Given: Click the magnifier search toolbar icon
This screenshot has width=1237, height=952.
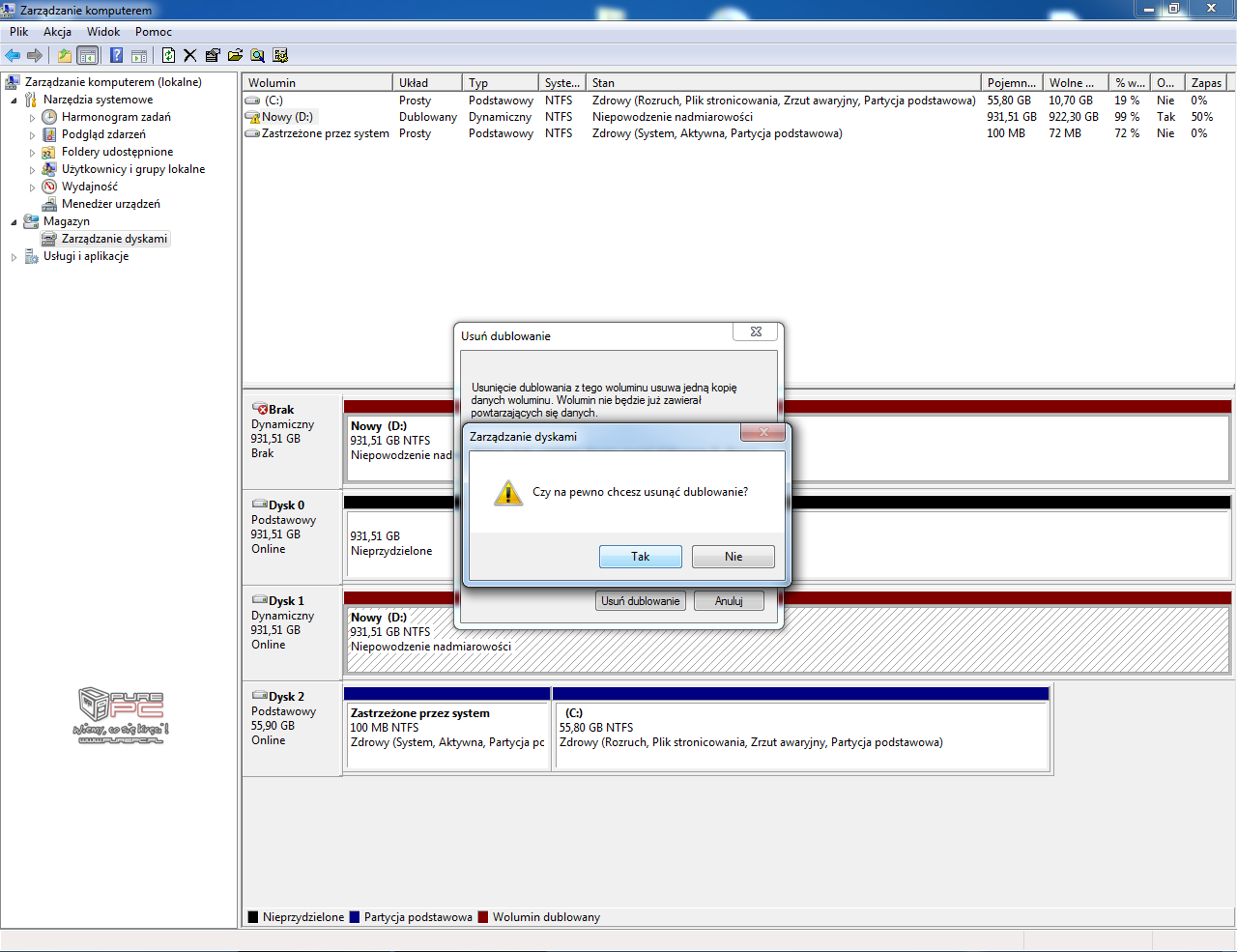Looking at the screenshot, I should [x=257, y=55].
